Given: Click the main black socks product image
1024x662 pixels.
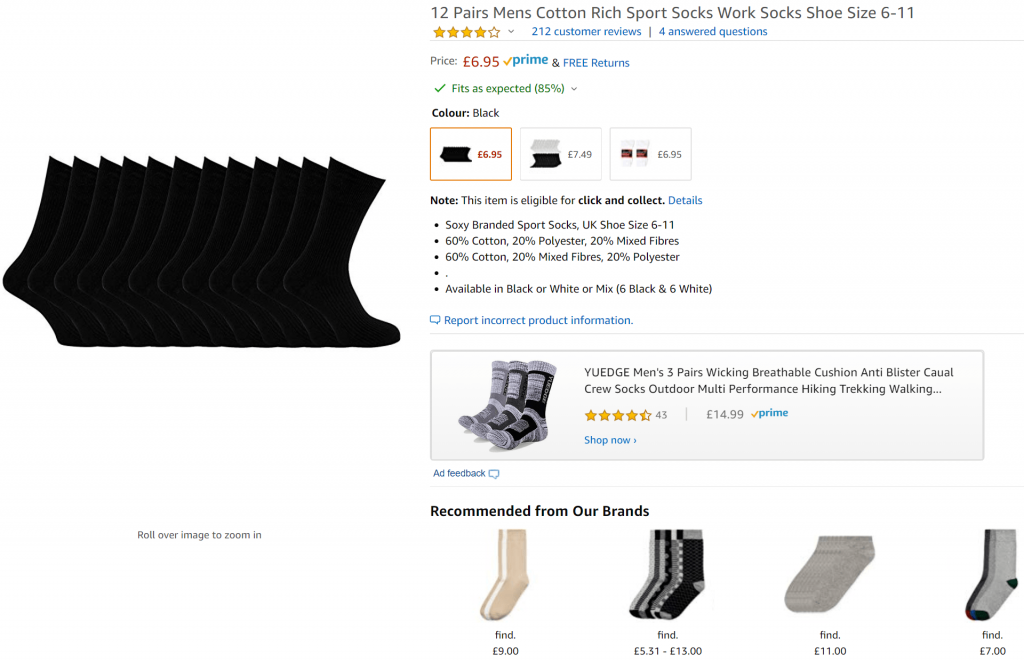Looking at the screenshot, I should [x=200, y=250].
